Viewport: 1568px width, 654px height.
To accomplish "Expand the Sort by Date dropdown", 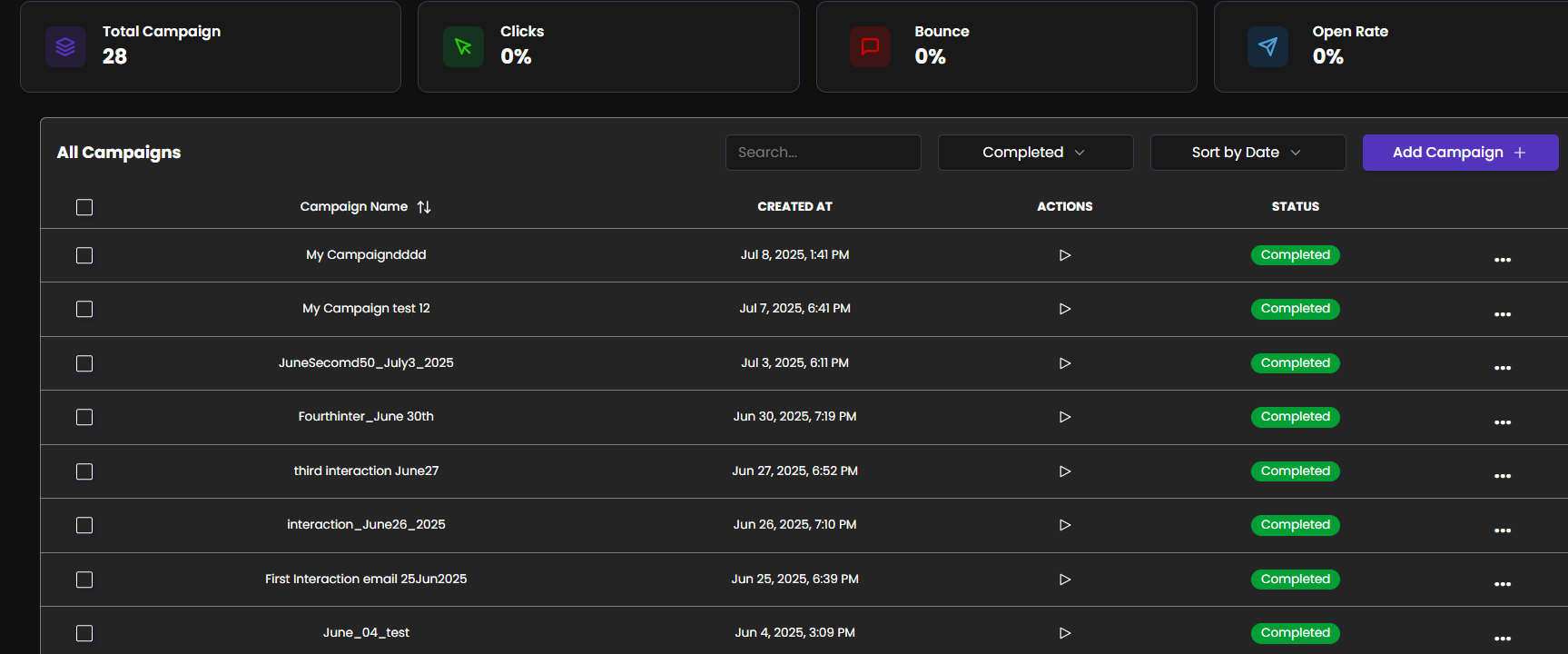I will [1247, 153].
